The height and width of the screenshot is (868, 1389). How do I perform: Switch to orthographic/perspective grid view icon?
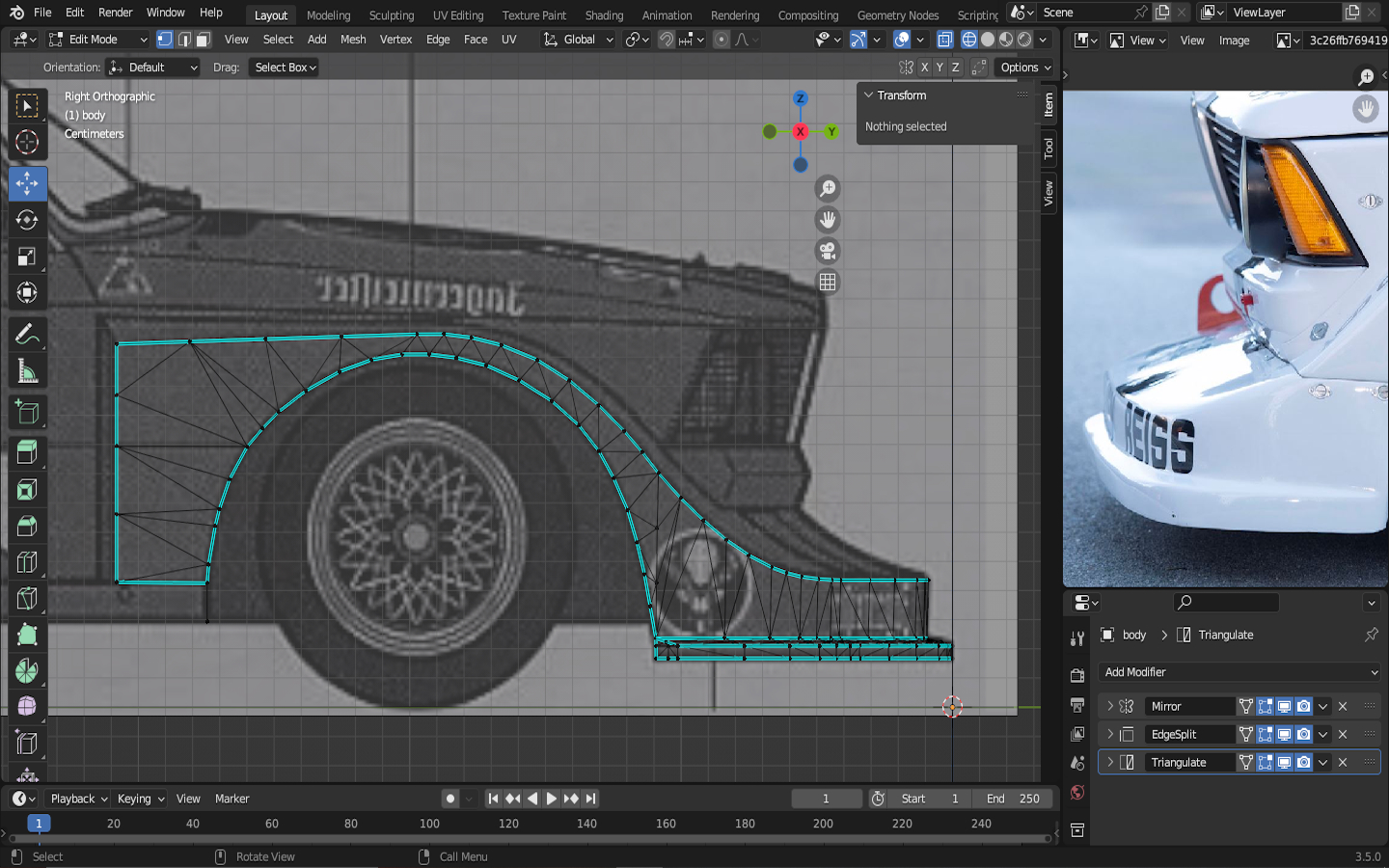click(x=828, y=283)
